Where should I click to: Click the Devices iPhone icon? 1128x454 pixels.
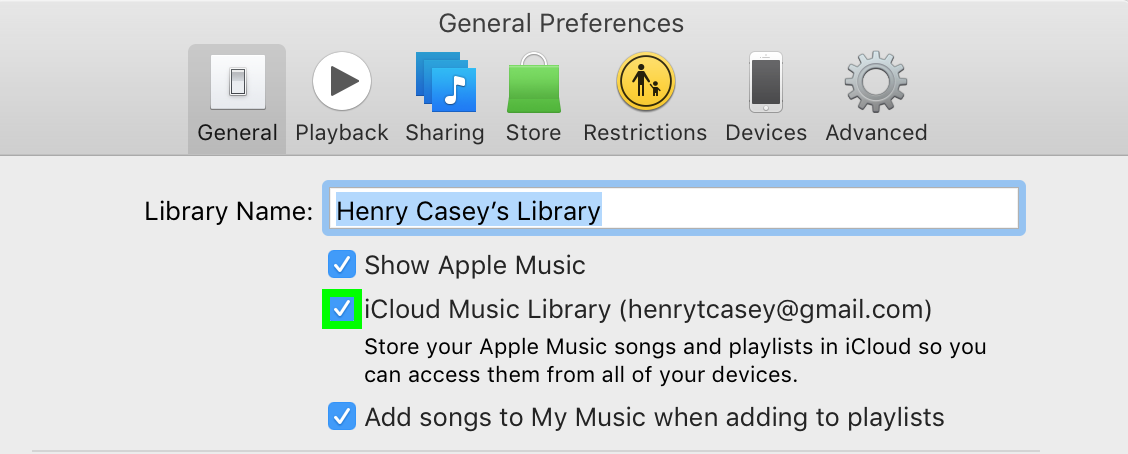[x=766, y=82]
